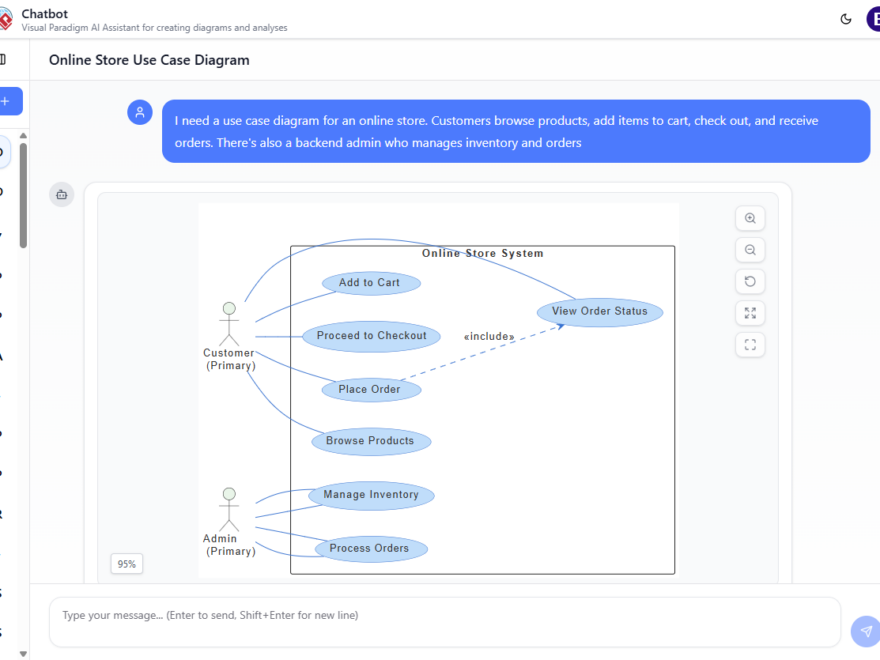
Task: Zoom in on the use case diagram
Action: (750, 218)
